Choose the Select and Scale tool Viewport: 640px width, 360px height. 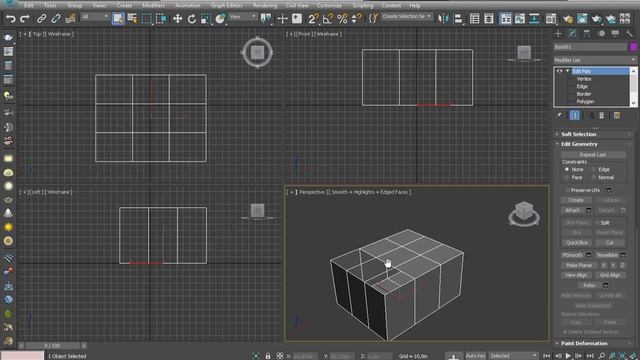click(x=206, y=19)
